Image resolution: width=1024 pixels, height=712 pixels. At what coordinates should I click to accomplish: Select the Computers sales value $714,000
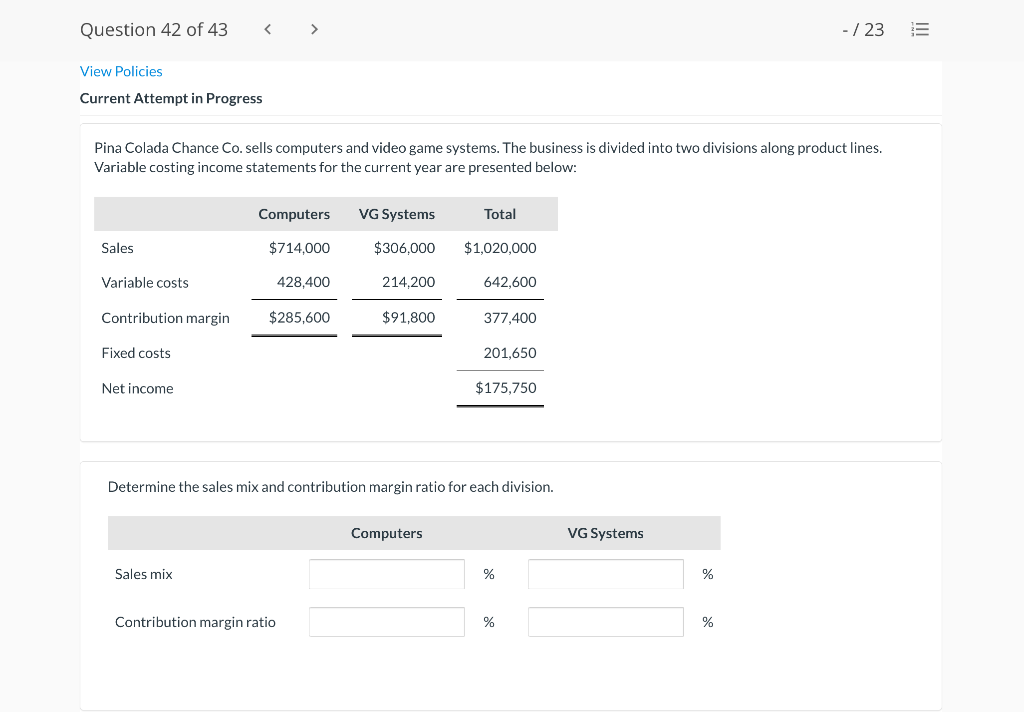coord(299,248)
